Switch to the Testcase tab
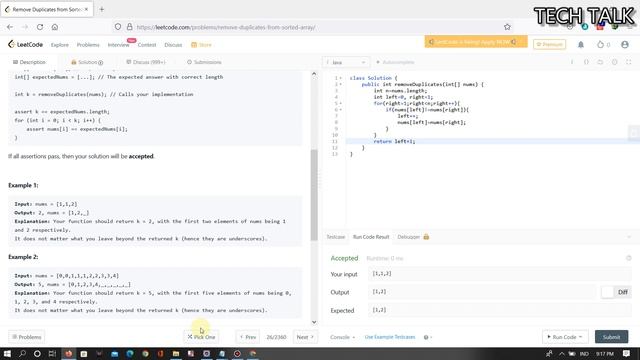640x360 pixels. point(336,237)
